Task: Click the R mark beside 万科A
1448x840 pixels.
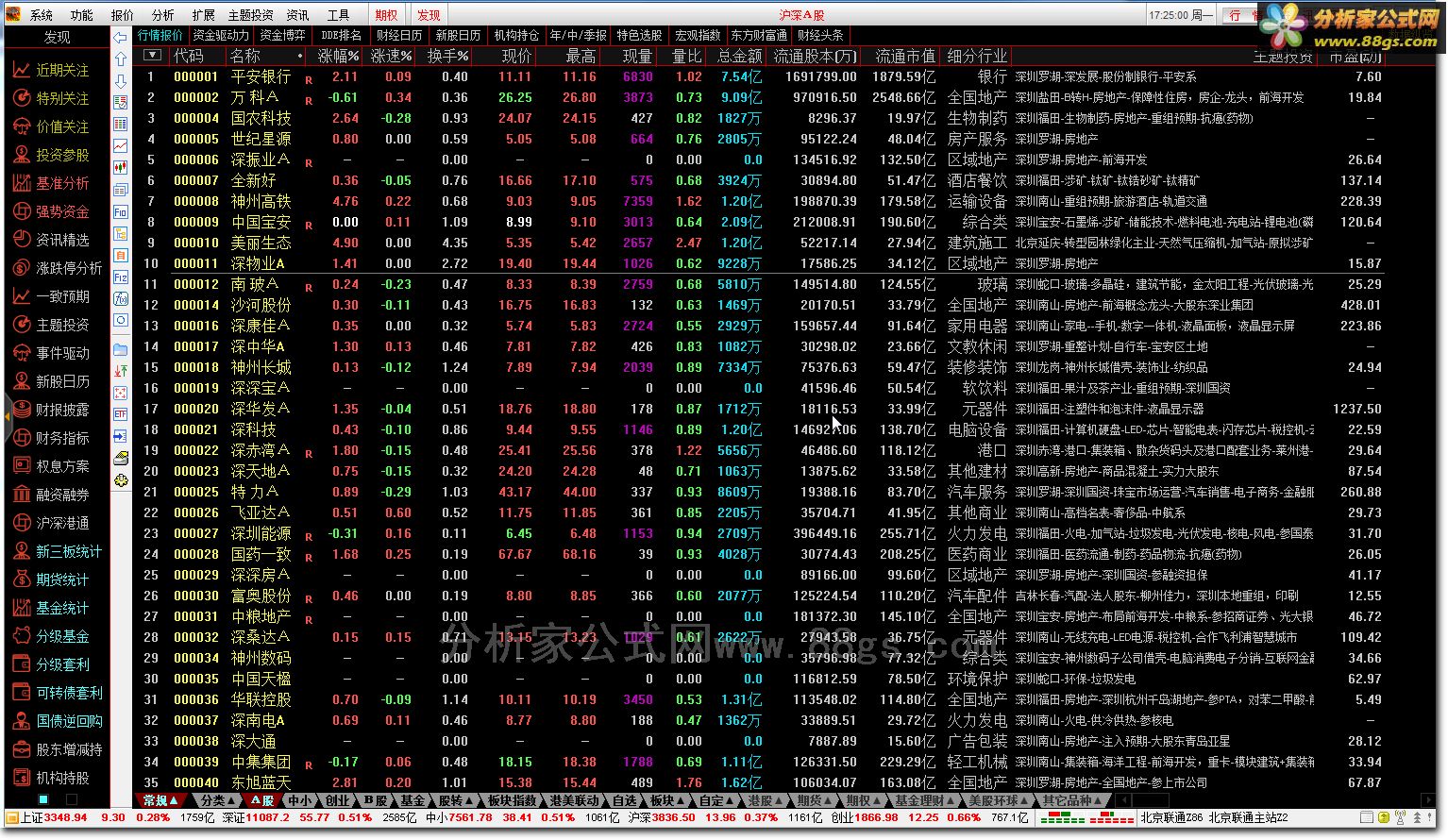Action: click(309, 101)
